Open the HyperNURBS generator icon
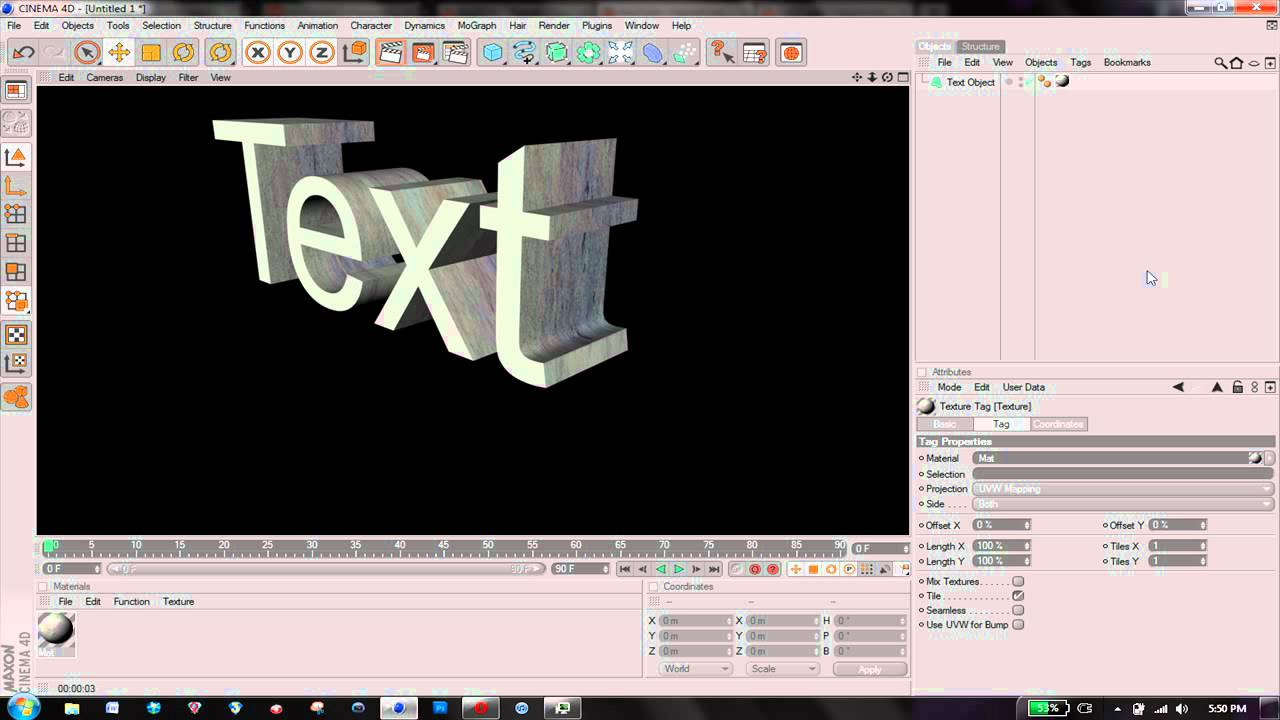This screenshot has width=1280, height=720. [557, 53]
